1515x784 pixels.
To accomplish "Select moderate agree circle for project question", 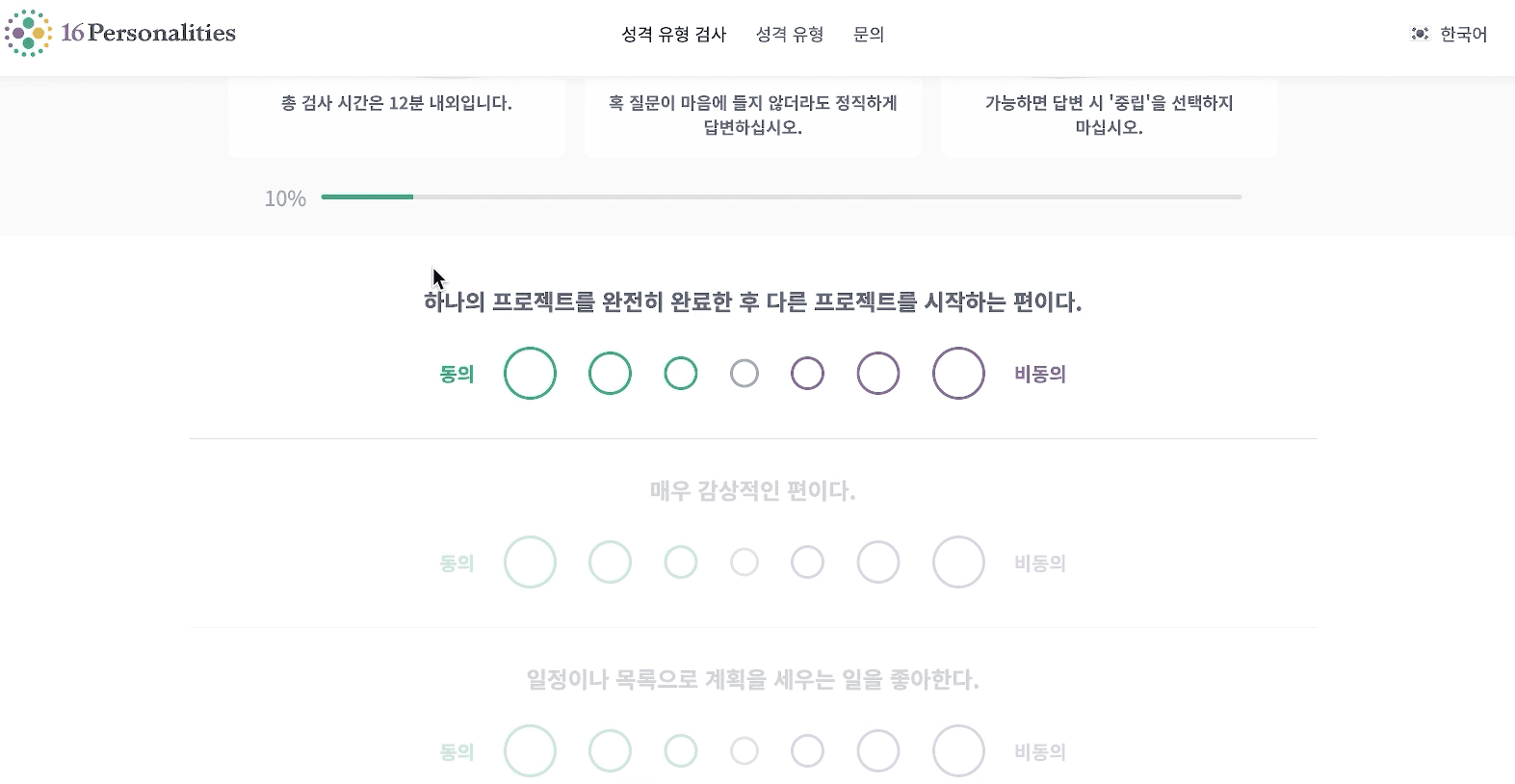I will point(610,374).
